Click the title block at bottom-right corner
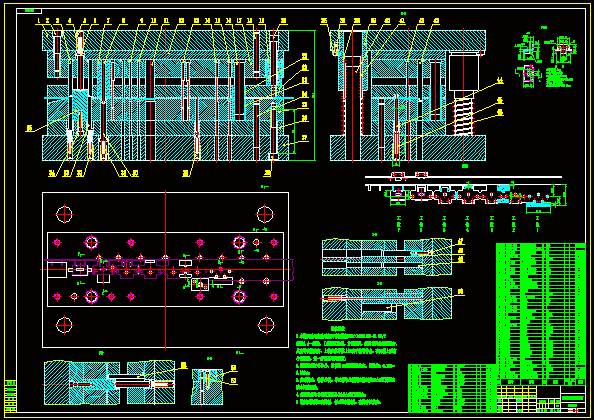 [x=541, y=399]
